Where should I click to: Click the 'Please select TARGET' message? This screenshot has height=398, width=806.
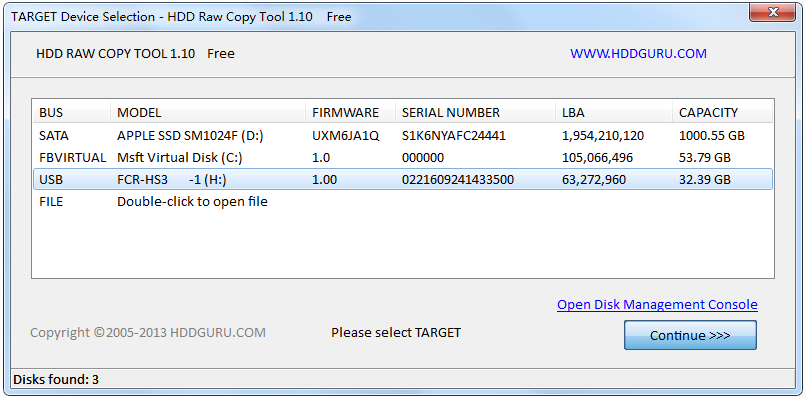(396, 333)
